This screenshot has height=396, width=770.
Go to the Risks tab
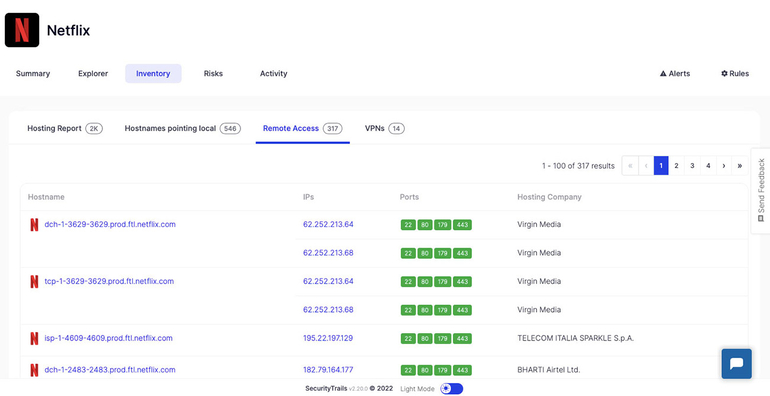pos(213,74)
